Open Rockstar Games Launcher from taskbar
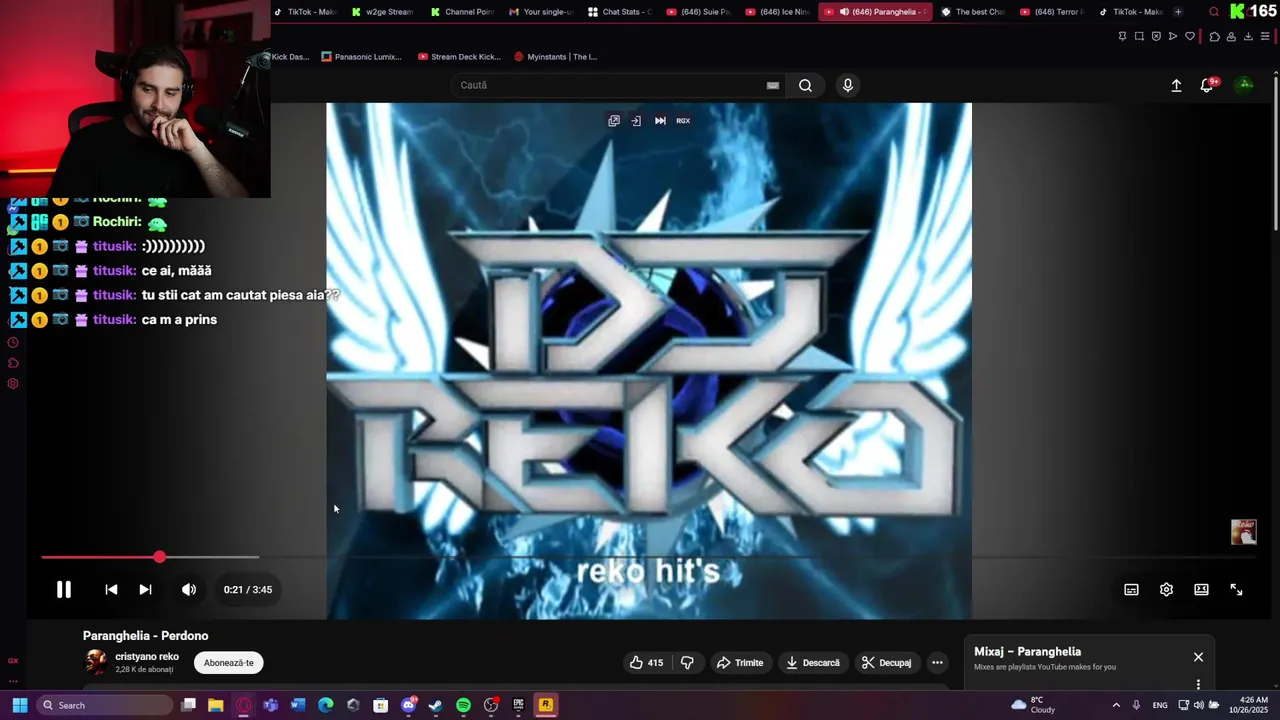1280x720 pixels. [x=545, y=705]
